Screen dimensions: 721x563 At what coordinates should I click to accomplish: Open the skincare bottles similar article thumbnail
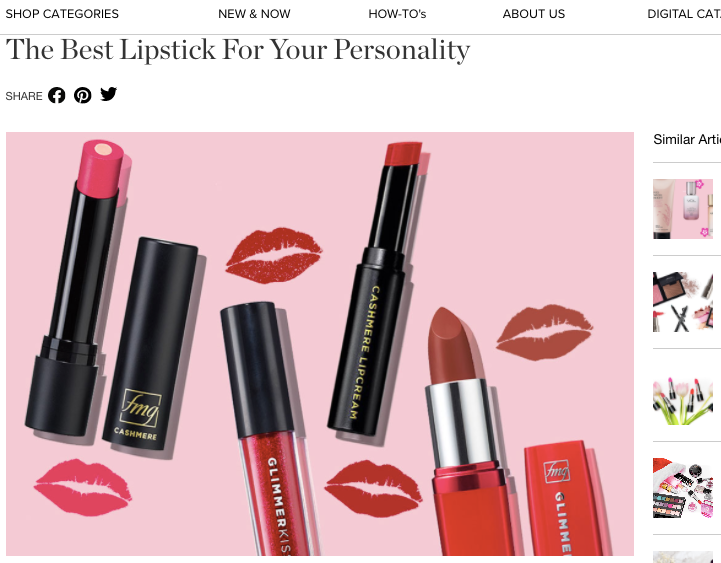[683, 209]
